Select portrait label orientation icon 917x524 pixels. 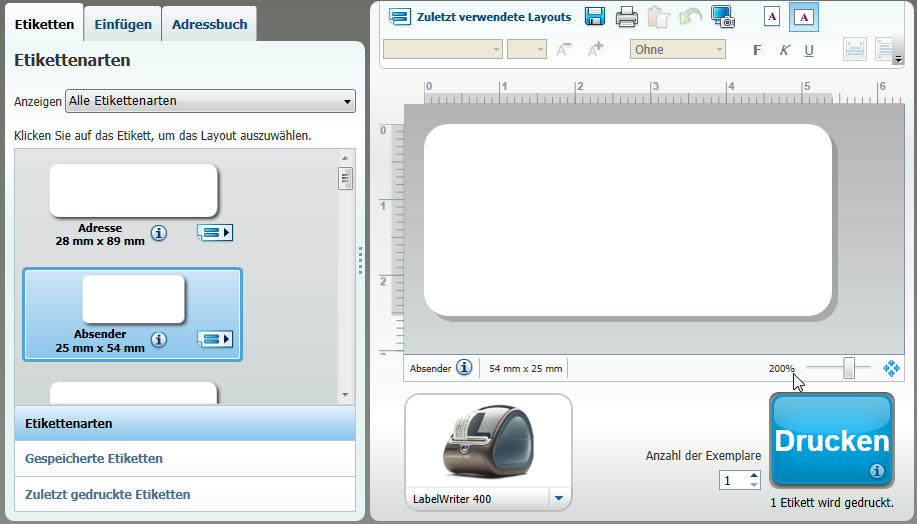coord(772,16)
